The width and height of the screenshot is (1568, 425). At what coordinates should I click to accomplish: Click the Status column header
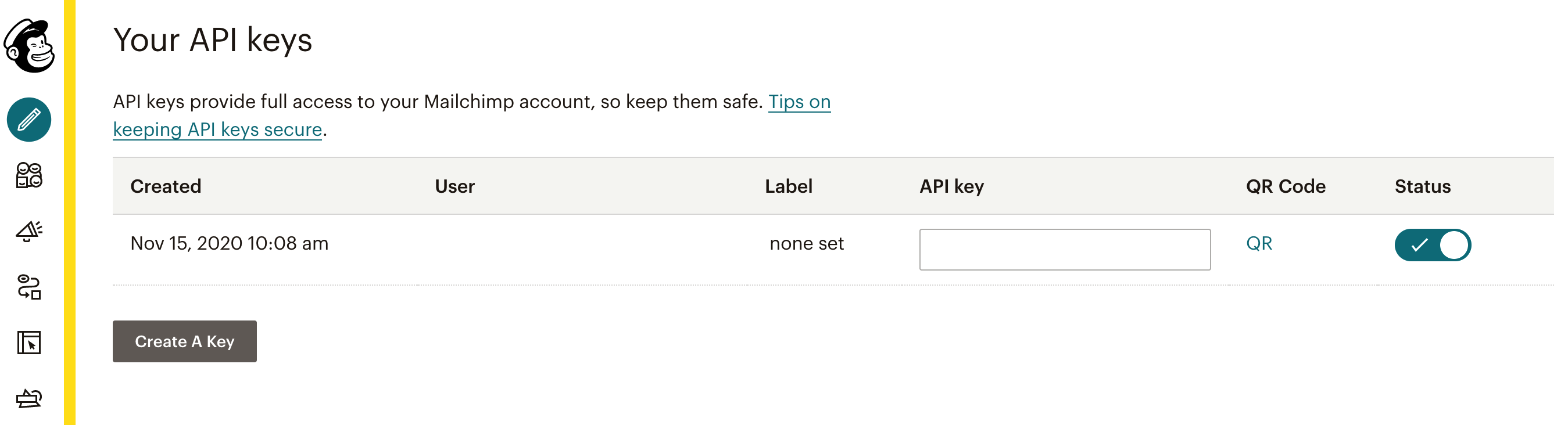1423,186
